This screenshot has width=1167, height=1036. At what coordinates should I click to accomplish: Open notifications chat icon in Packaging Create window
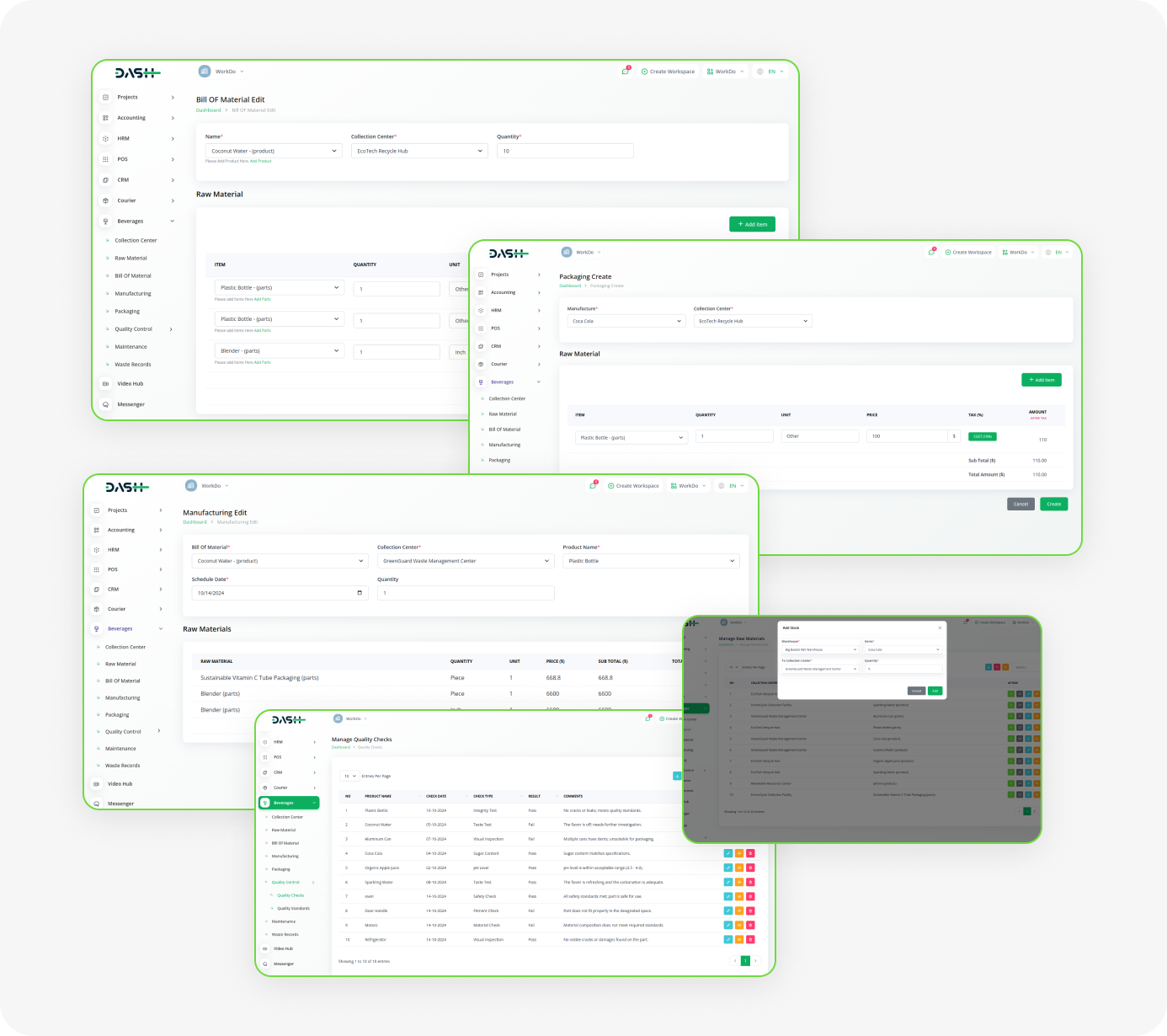click(931, 252)
